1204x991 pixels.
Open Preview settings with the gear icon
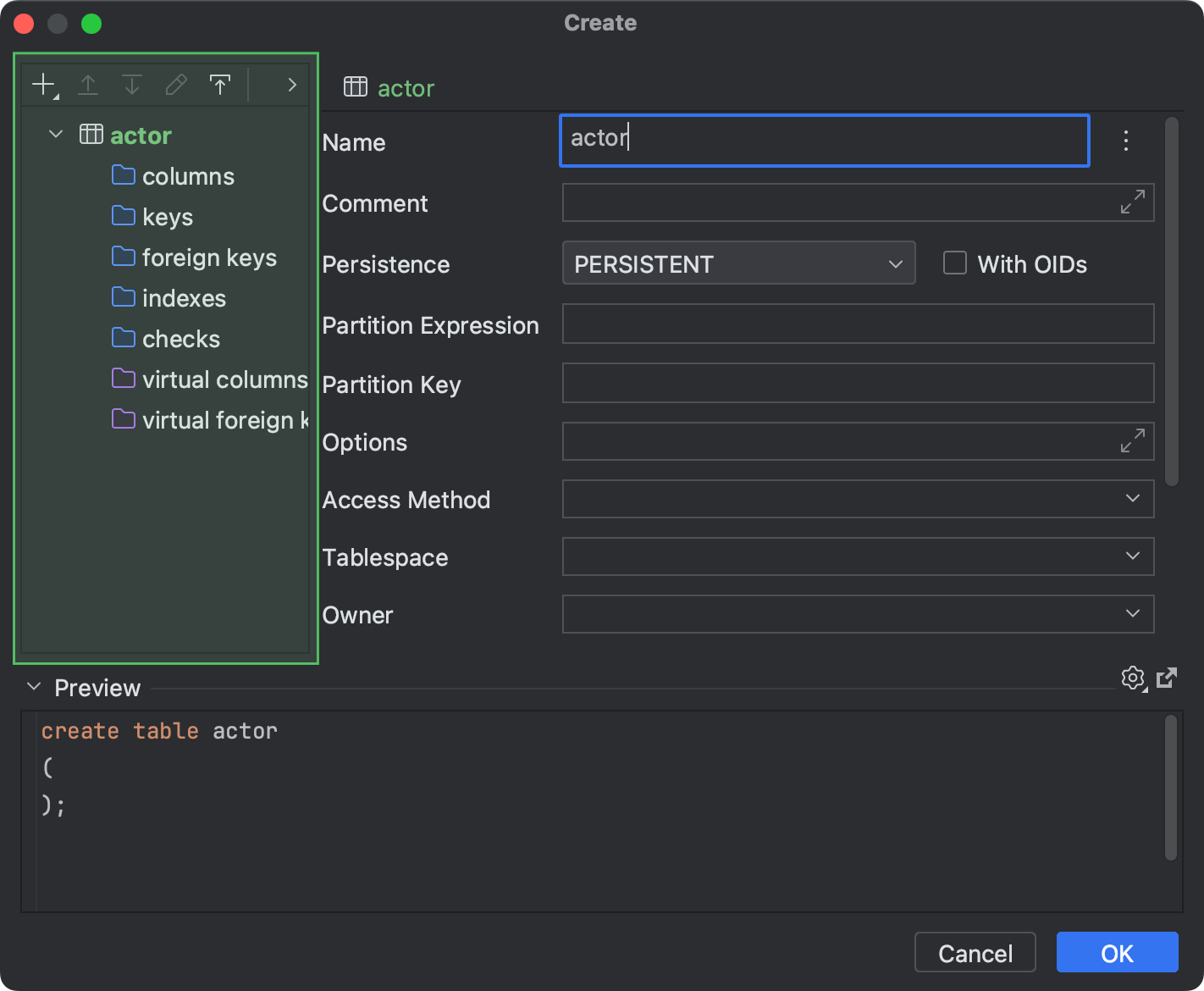pos(1133,678)
